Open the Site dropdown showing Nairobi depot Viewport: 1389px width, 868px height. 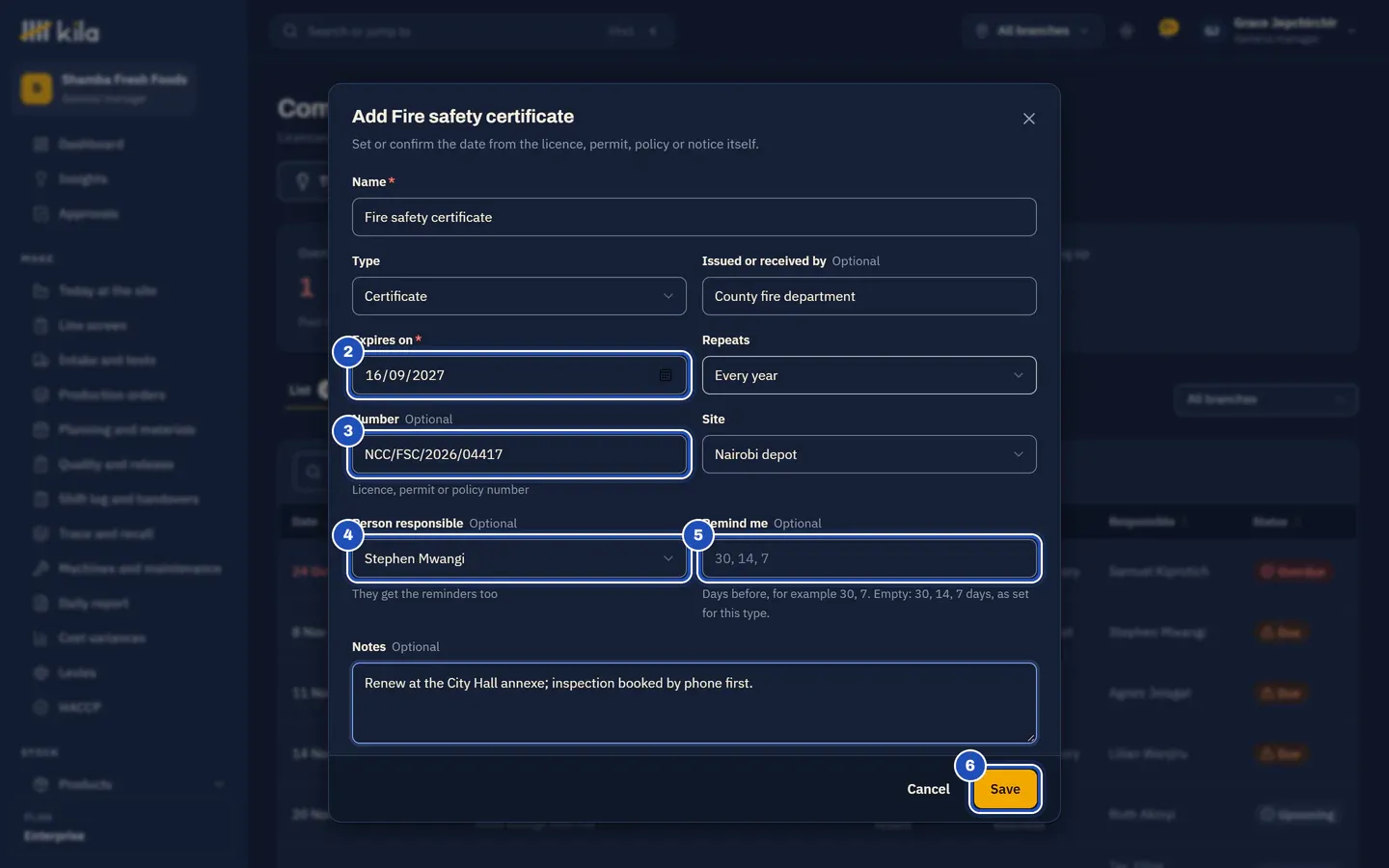(869, 454)
